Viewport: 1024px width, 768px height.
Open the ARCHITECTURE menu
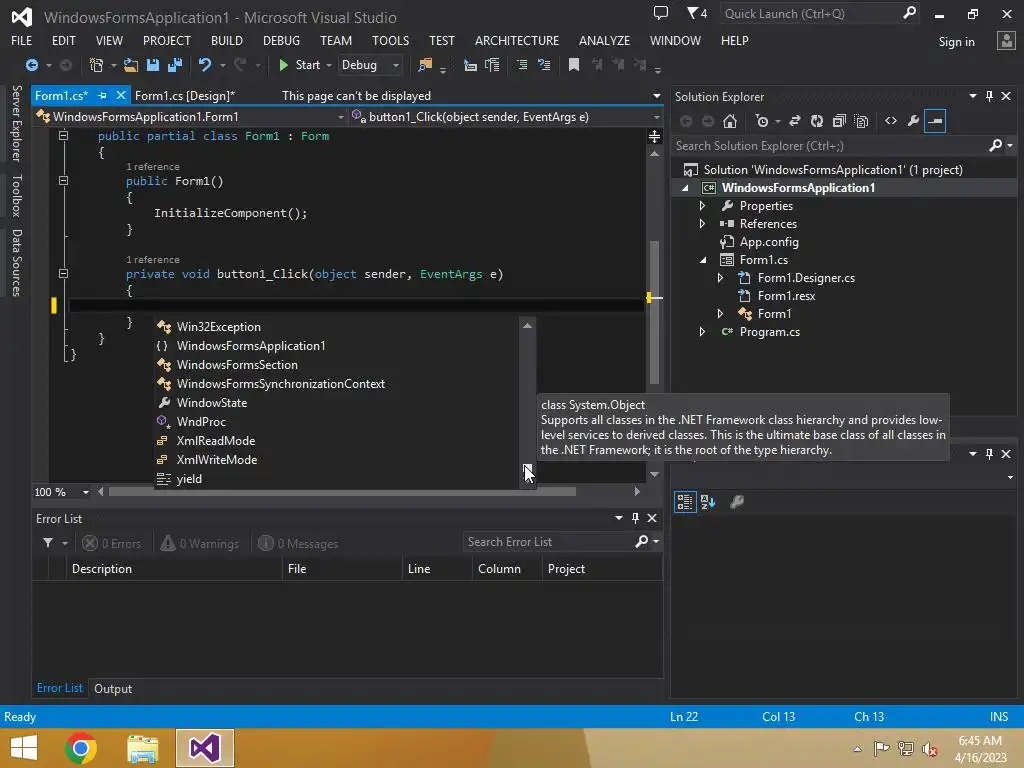click(x=517, y=40)
